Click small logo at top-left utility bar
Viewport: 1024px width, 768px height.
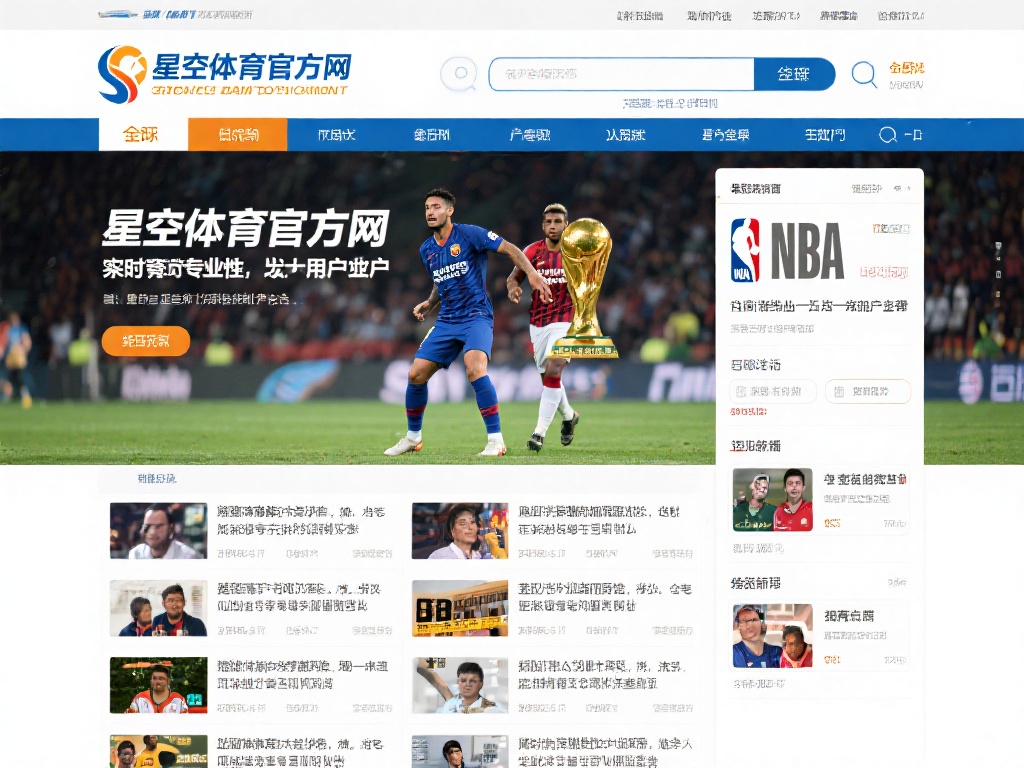[118, 15]
